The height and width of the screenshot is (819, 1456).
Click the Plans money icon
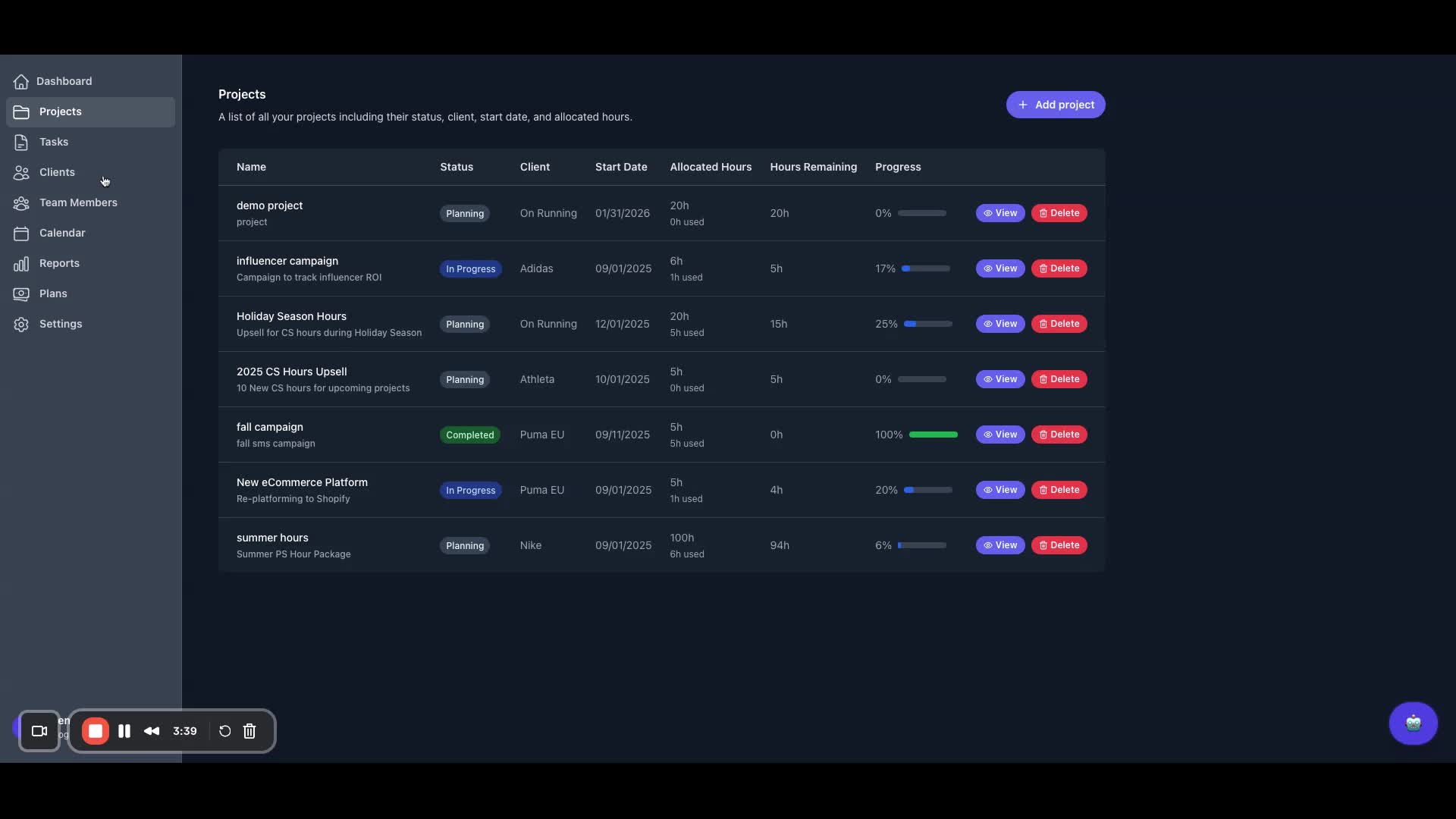21,293
